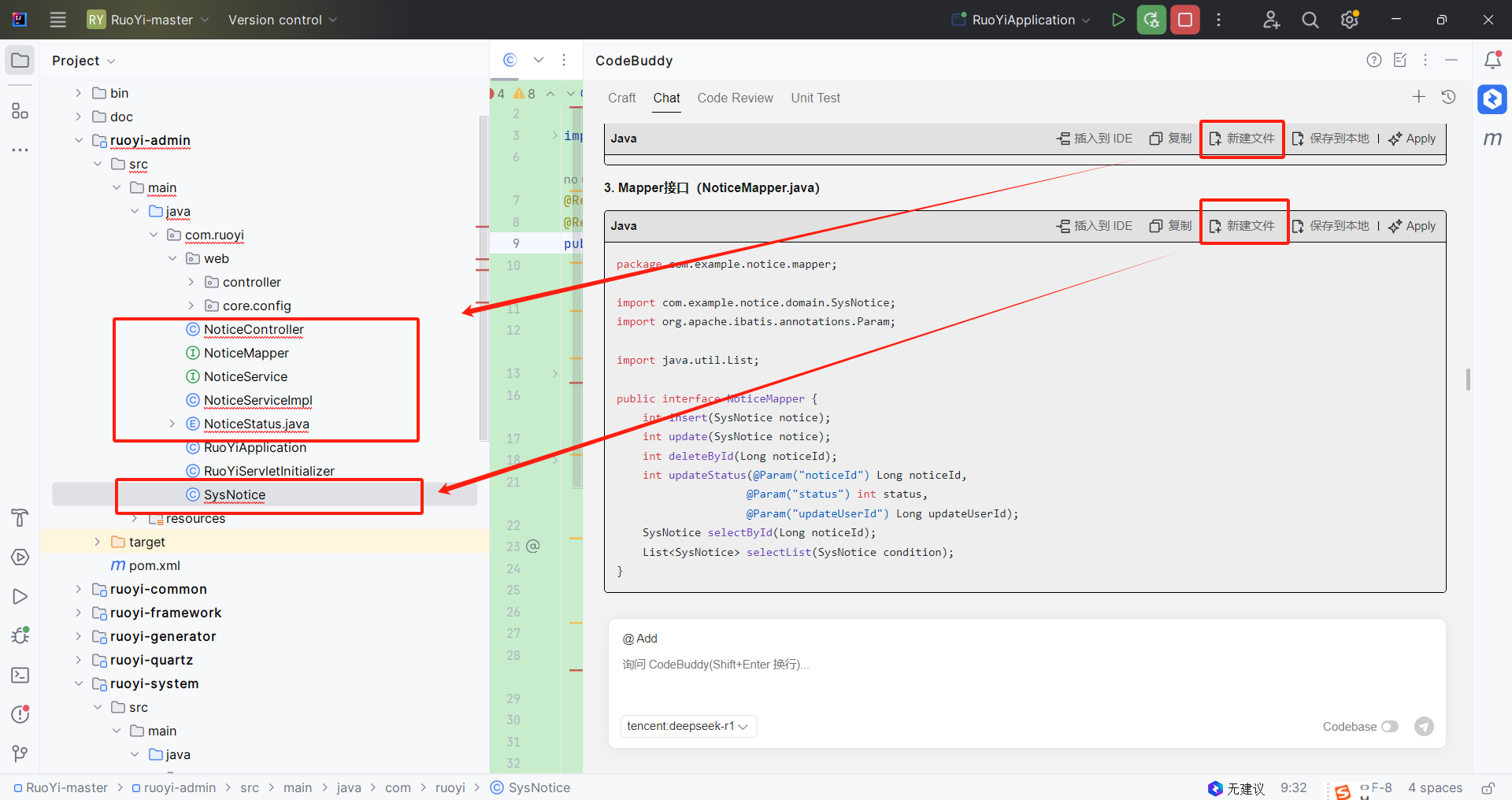
Task: Click 新建文件 in NoticeMapper code block
Action: click(1242, 226)
